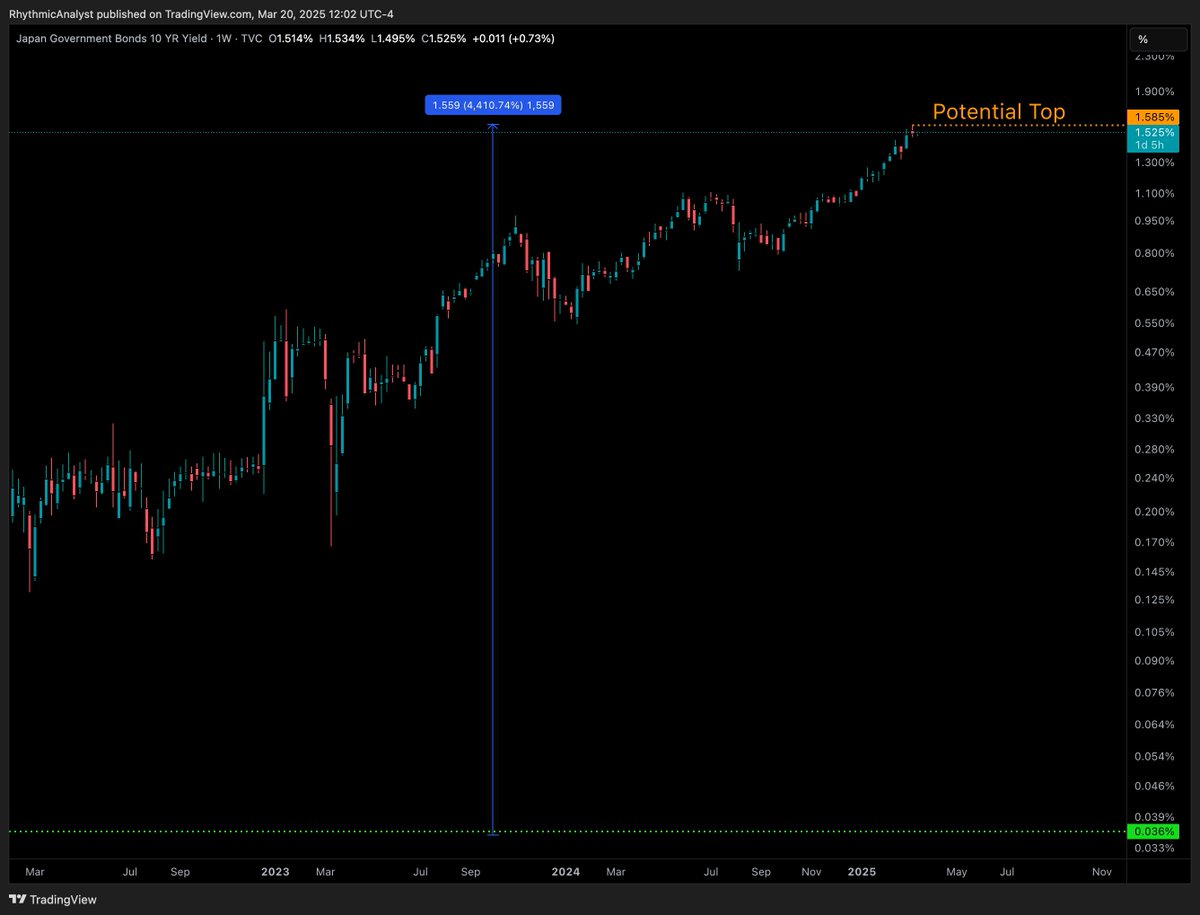Click the opening value O1.514% in header
Viewport: 1200px width, 915px height.
tap(290, 38)
